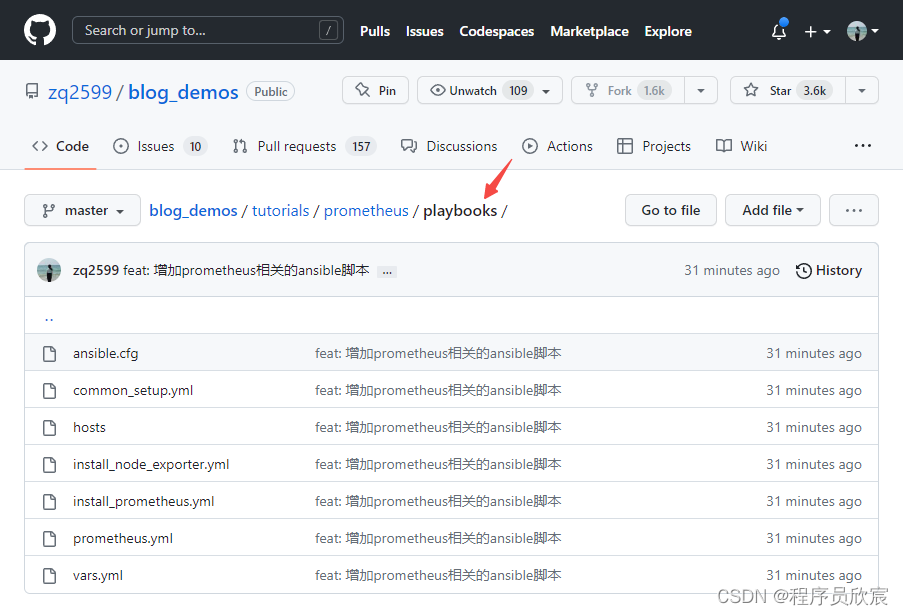Click Go to file button
The height and width of the screenshot is (615, 903).
coord(671,210)
